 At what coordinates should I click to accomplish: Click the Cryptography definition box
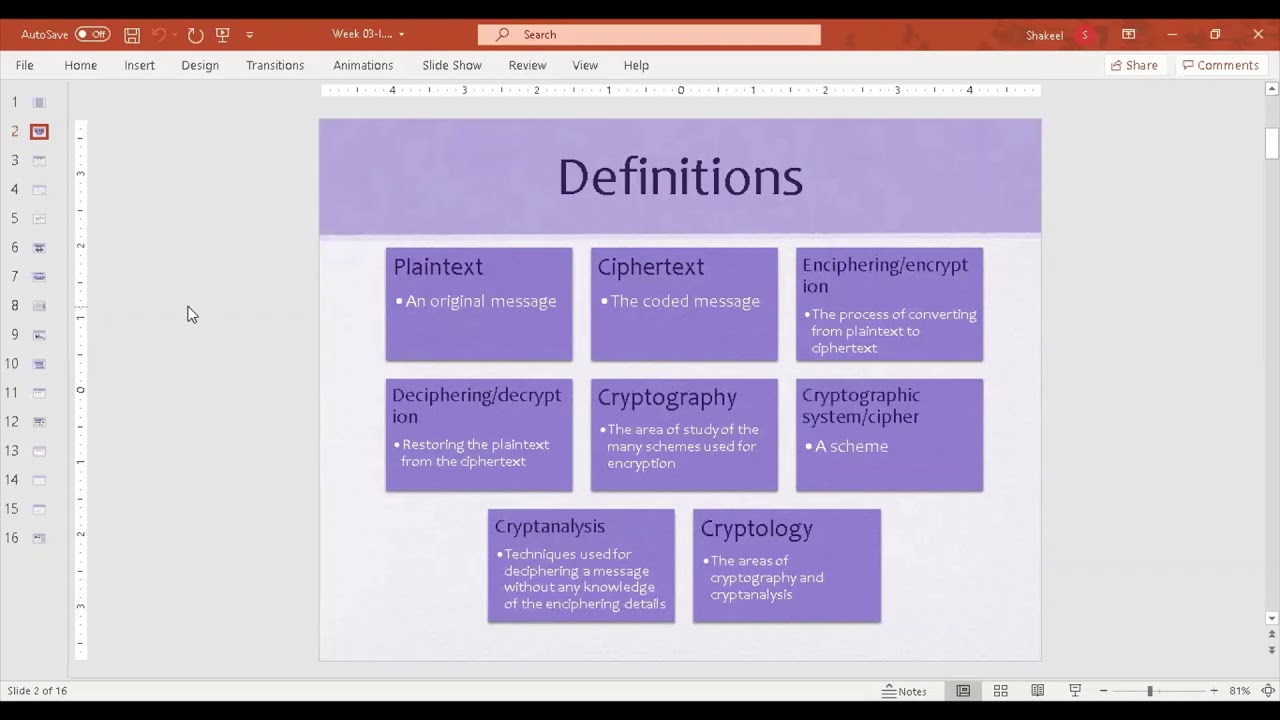(x=684, y=435)
